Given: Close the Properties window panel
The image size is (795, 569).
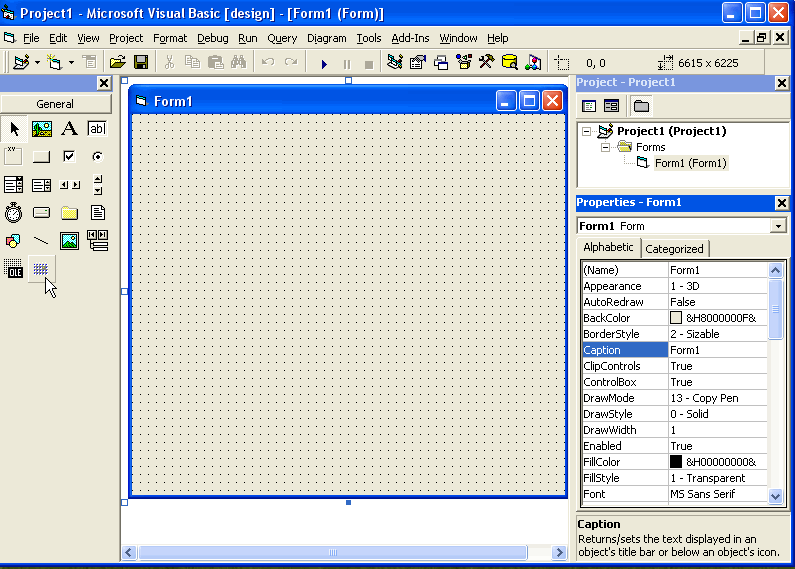Looking at the screenshot, I should [x=781, y=203].
